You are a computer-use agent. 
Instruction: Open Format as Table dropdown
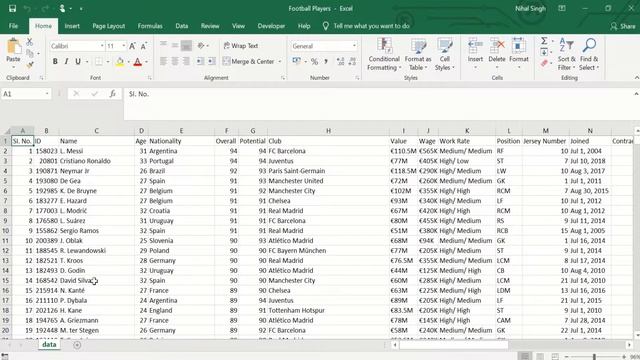pos(418,54)
